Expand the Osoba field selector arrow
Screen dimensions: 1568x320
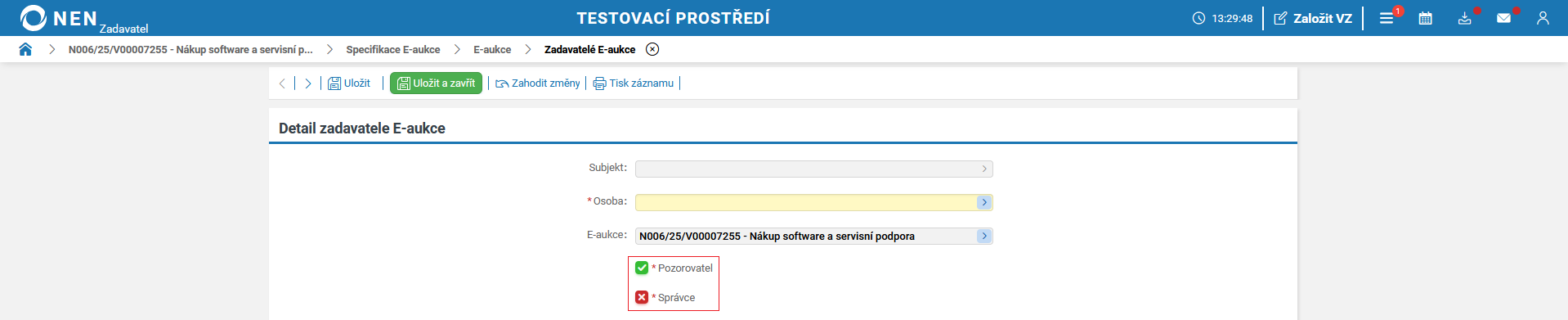pos(984,202)
